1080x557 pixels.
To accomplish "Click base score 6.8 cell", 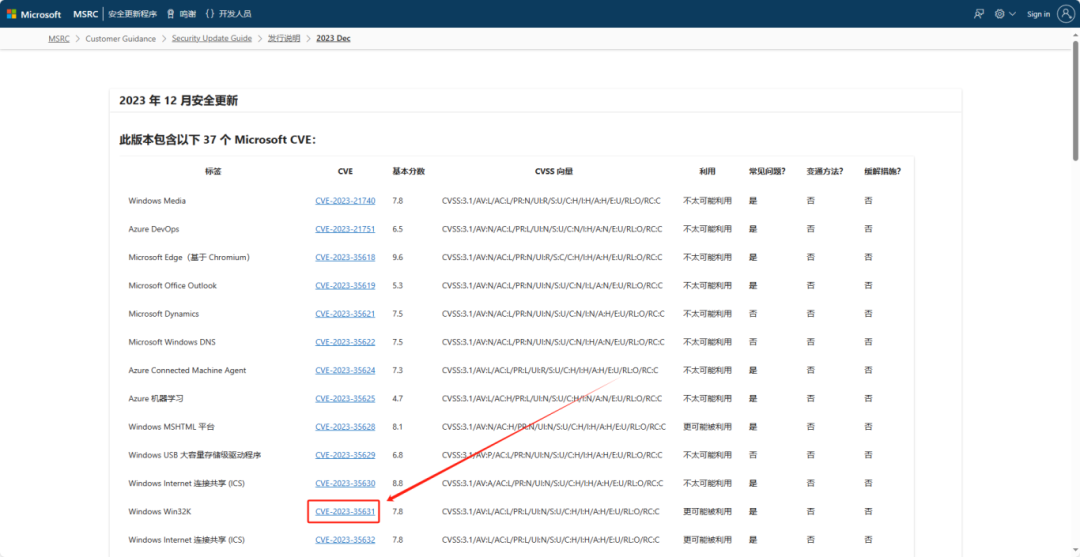I will coord(397,454).
